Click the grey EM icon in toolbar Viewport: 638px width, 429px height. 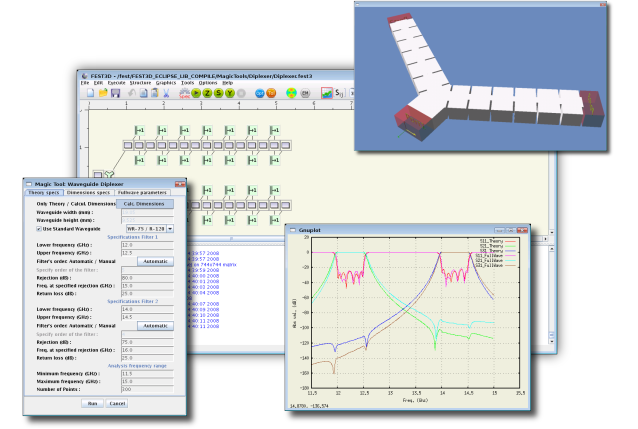(305, 93)
